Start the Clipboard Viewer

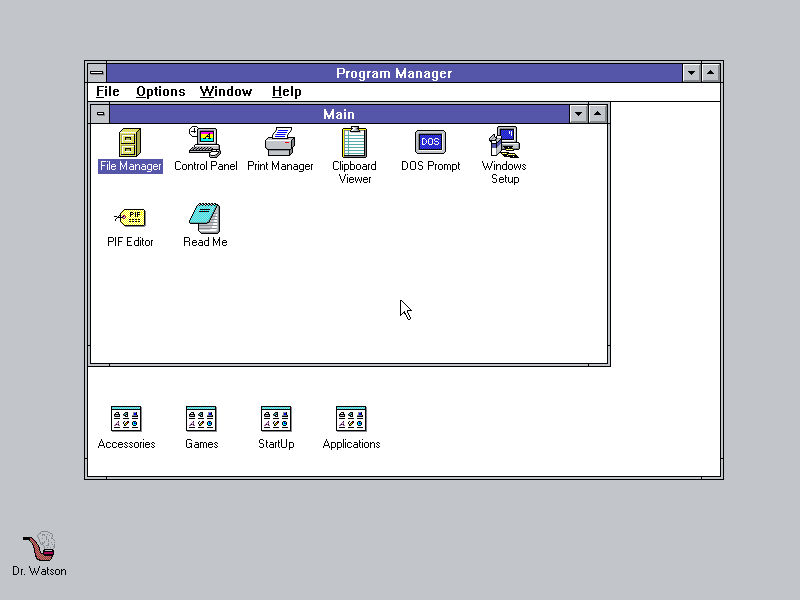(354, 143)
